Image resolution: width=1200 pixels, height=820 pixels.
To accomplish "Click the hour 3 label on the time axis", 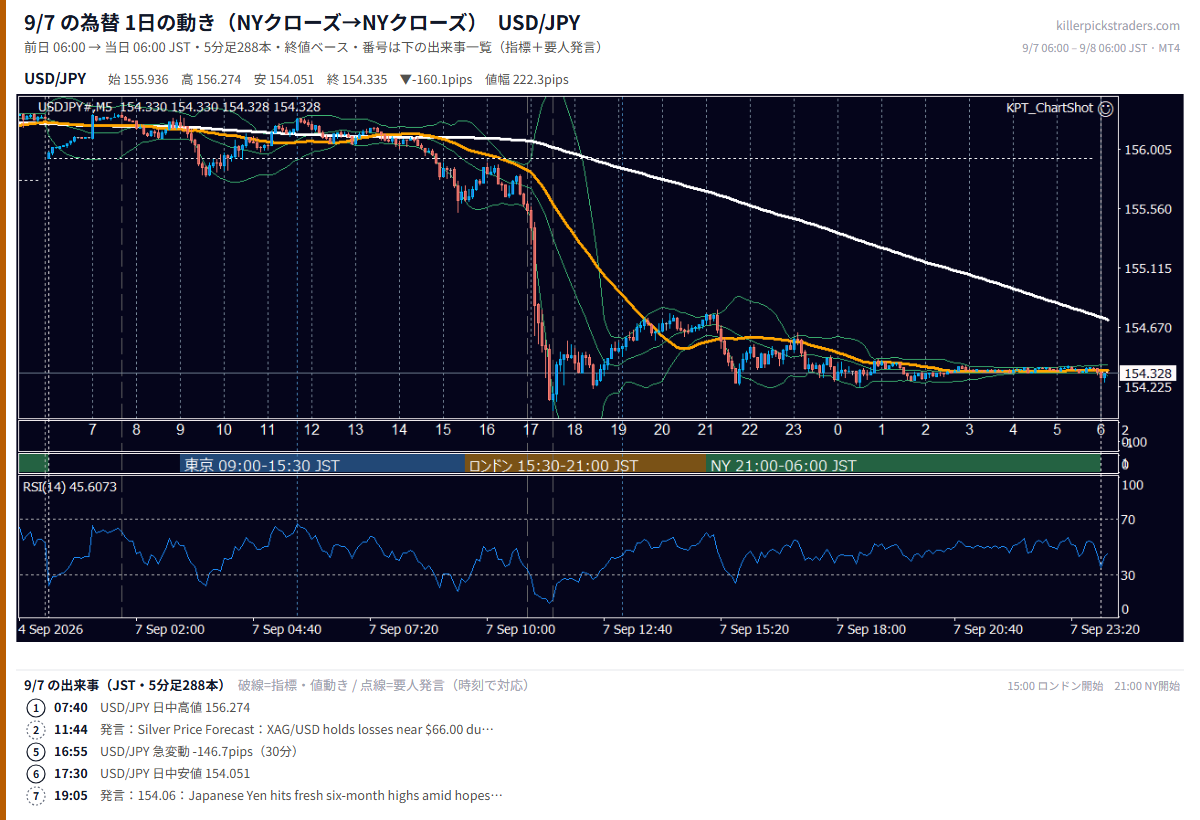I will (x=969, y=430).
